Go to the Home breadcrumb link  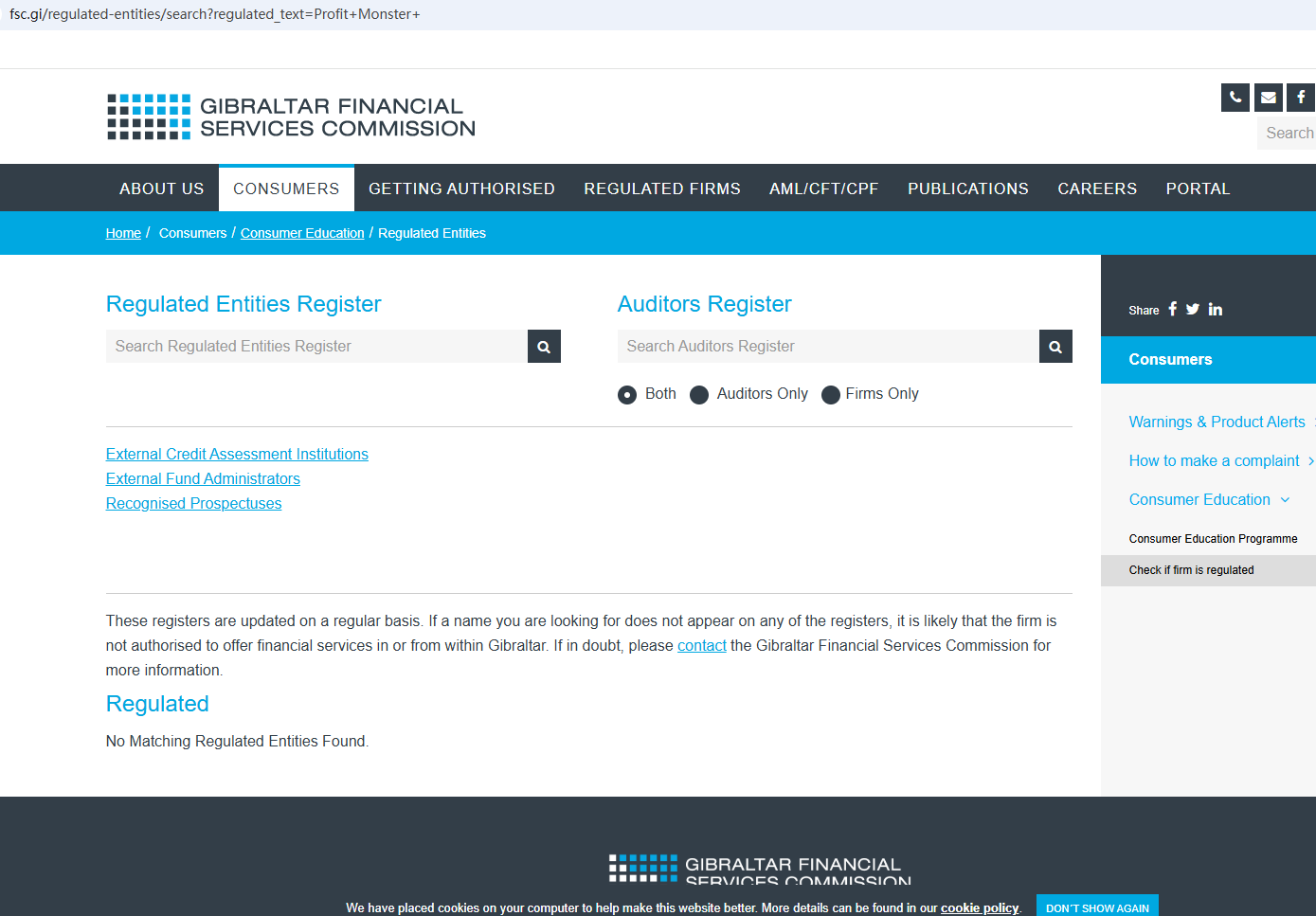pyautogui.click(x=123, y=233)
